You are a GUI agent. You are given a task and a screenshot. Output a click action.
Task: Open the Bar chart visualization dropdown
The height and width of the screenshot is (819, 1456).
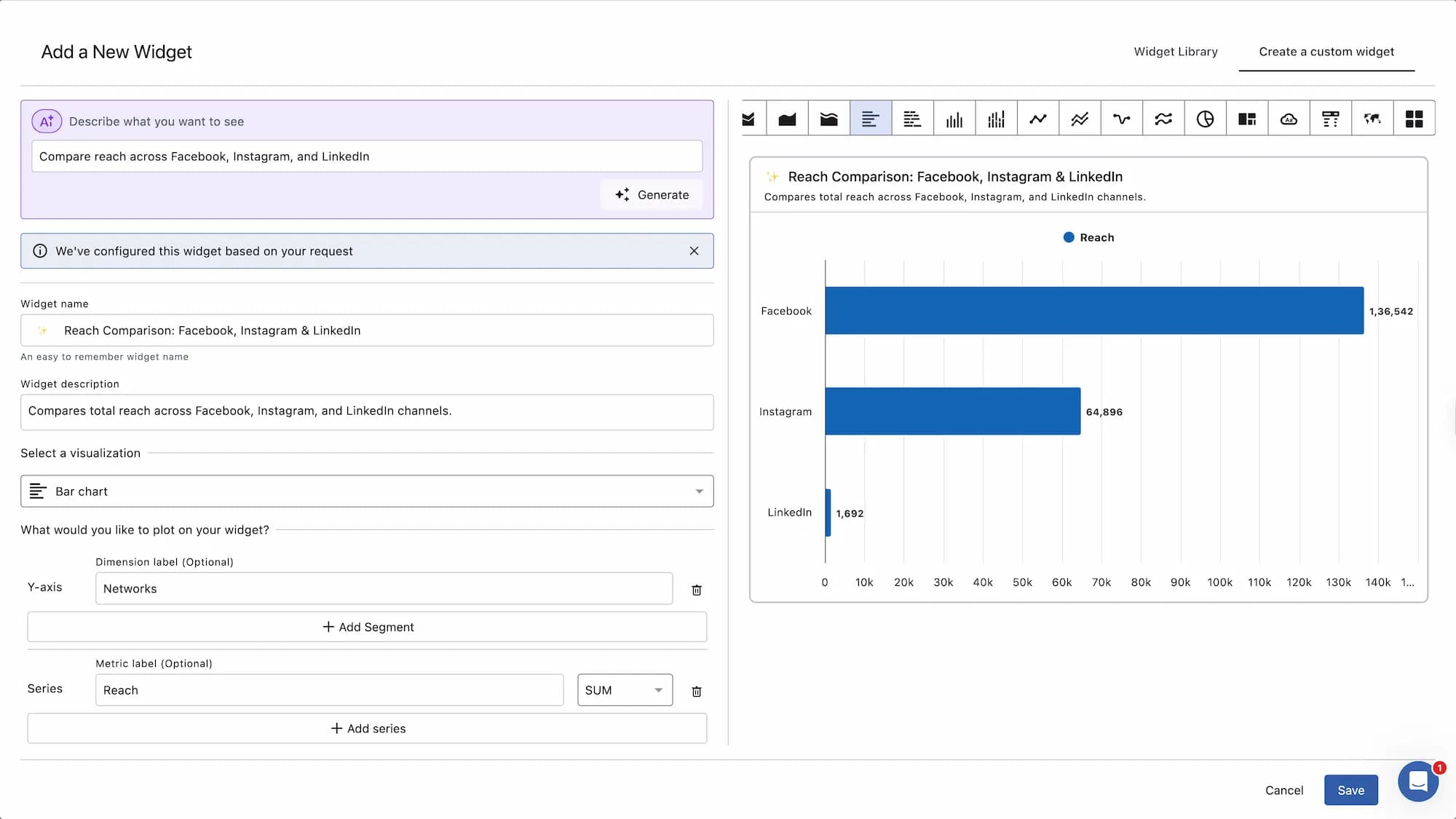click(x=367, y=491)
